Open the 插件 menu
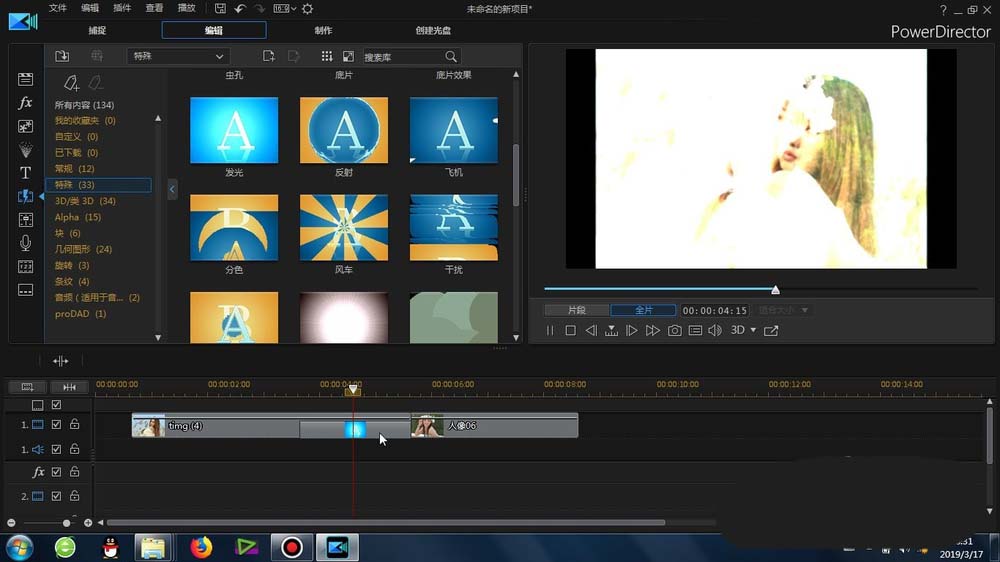 [122, 8]
